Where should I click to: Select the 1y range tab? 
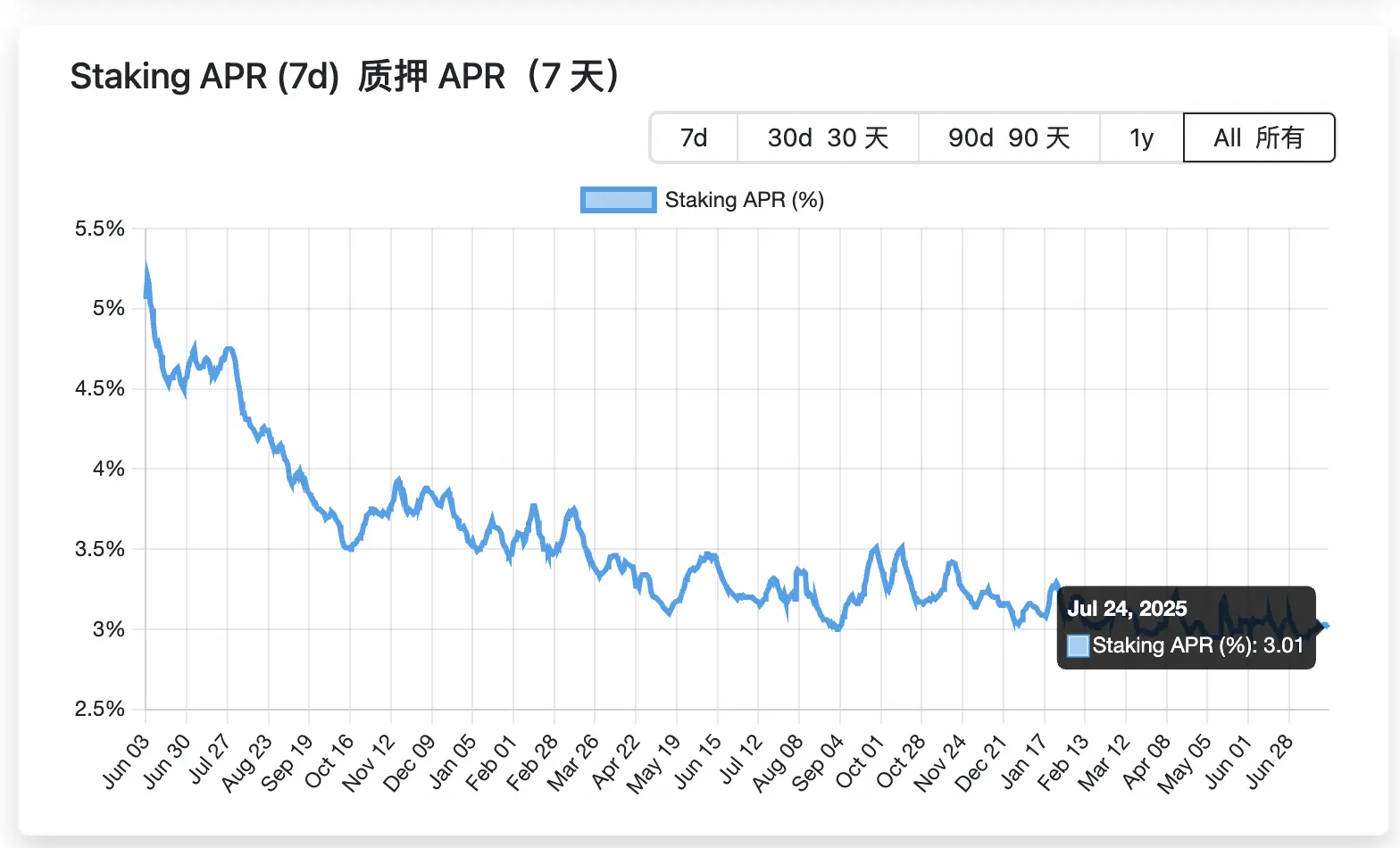coord(1141,137)
